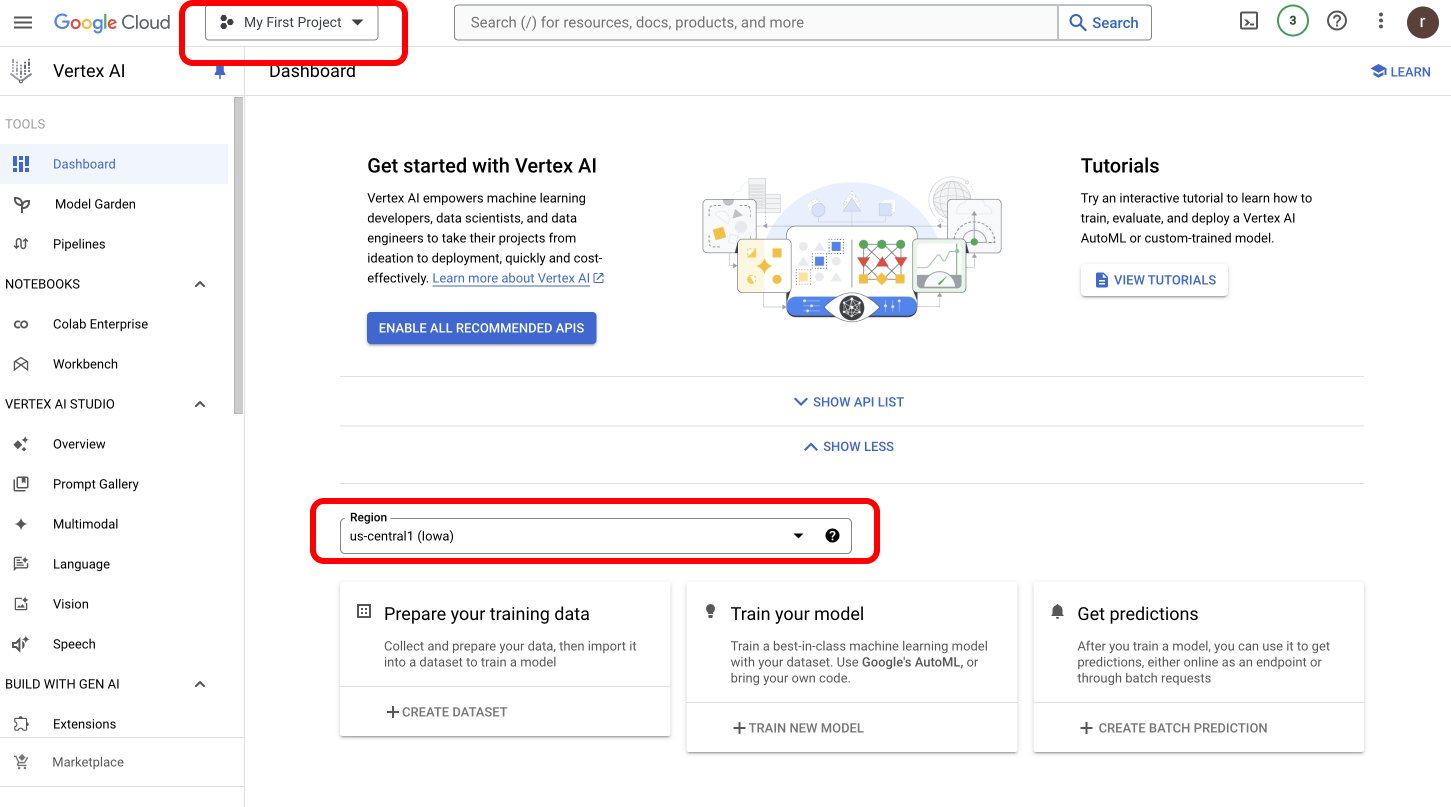1451x807 pixels.
Task: Open the Model Garden page
Action: pyautogui.click(x=95, y=204)
